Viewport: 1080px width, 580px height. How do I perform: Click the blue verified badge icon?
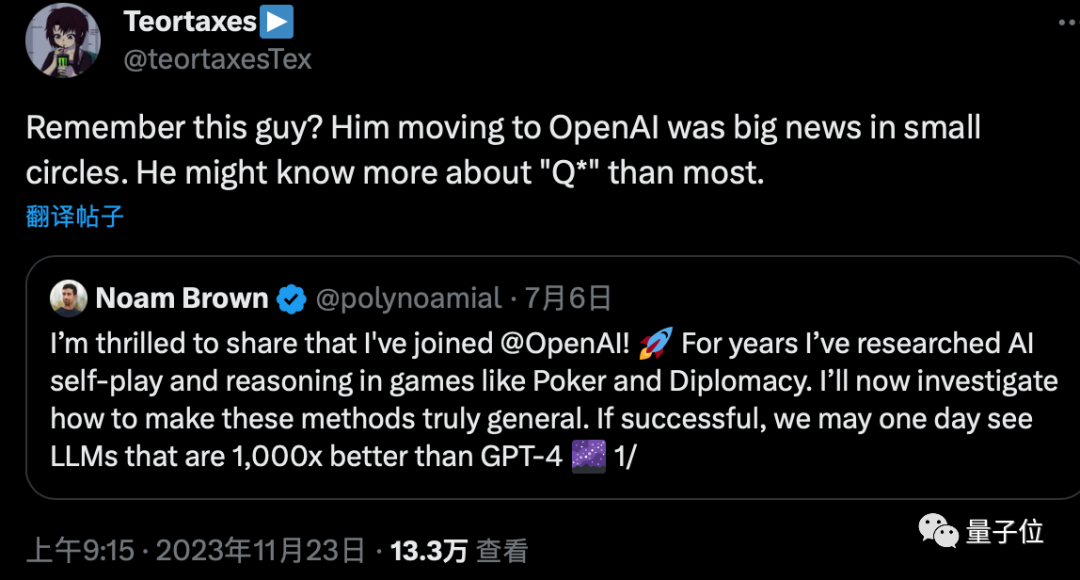[x=291, y=299]
